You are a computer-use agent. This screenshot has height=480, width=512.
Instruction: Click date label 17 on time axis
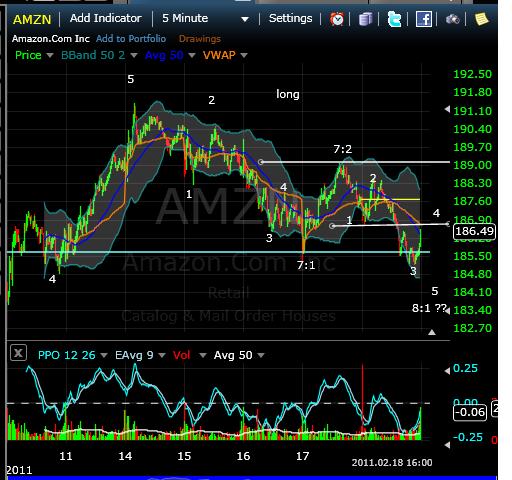click(302, 456)
